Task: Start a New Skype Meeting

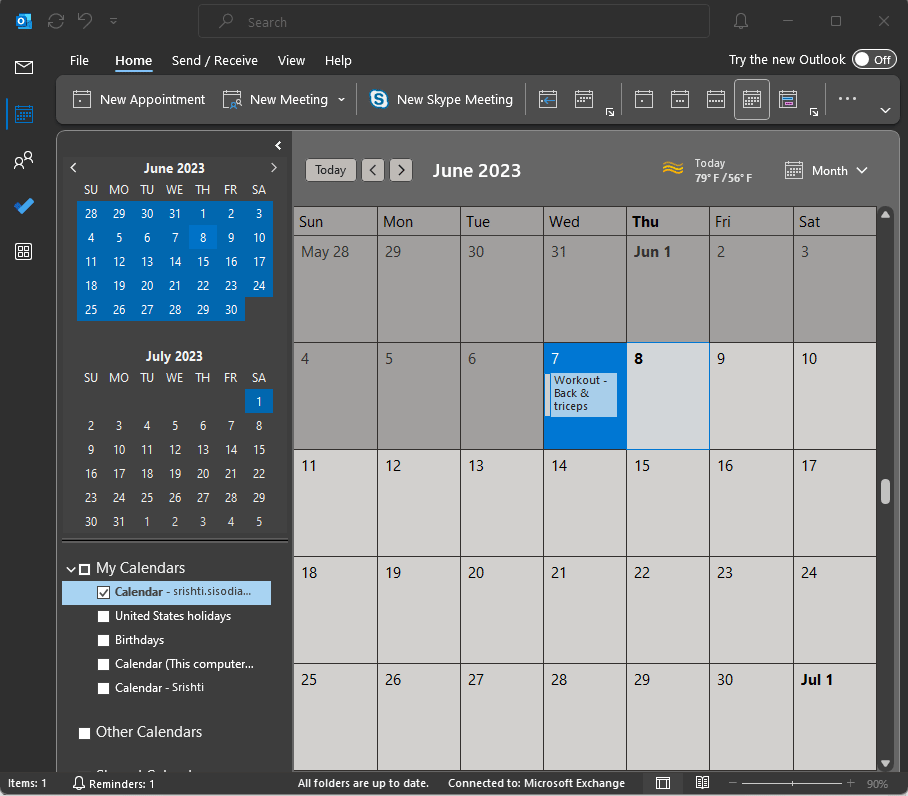Action: click(x=440, y=99)
